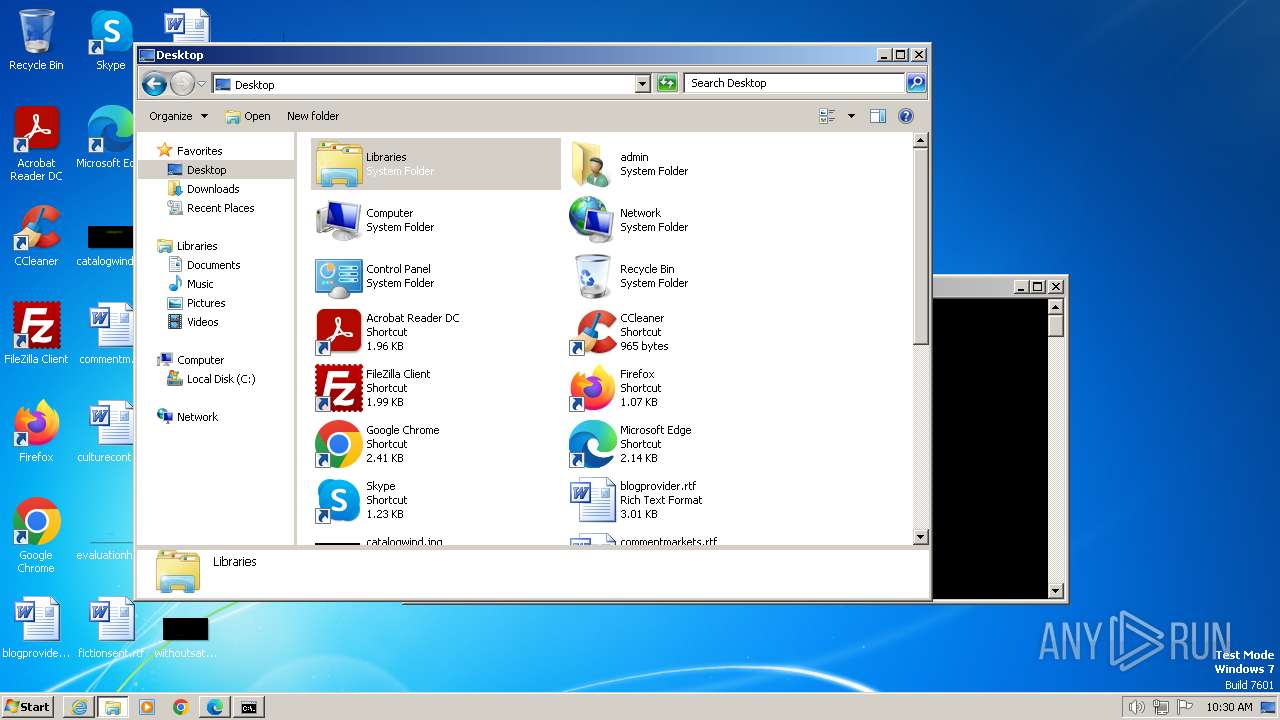Select the admin folder in file list
Image resolution: width=1280 pixels, height=720 pixels.
[690, 164]
